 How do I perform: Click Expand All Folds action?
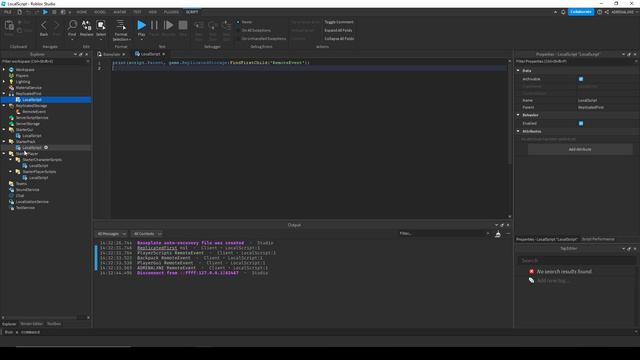(x=338, y=30)
